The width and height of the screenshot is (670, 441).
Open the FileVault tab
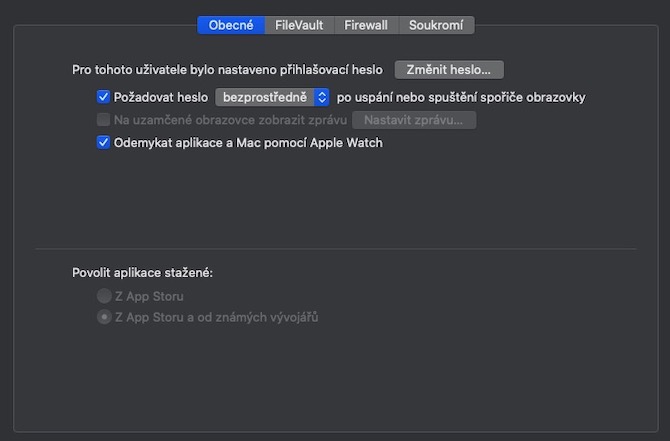[299, 25]
